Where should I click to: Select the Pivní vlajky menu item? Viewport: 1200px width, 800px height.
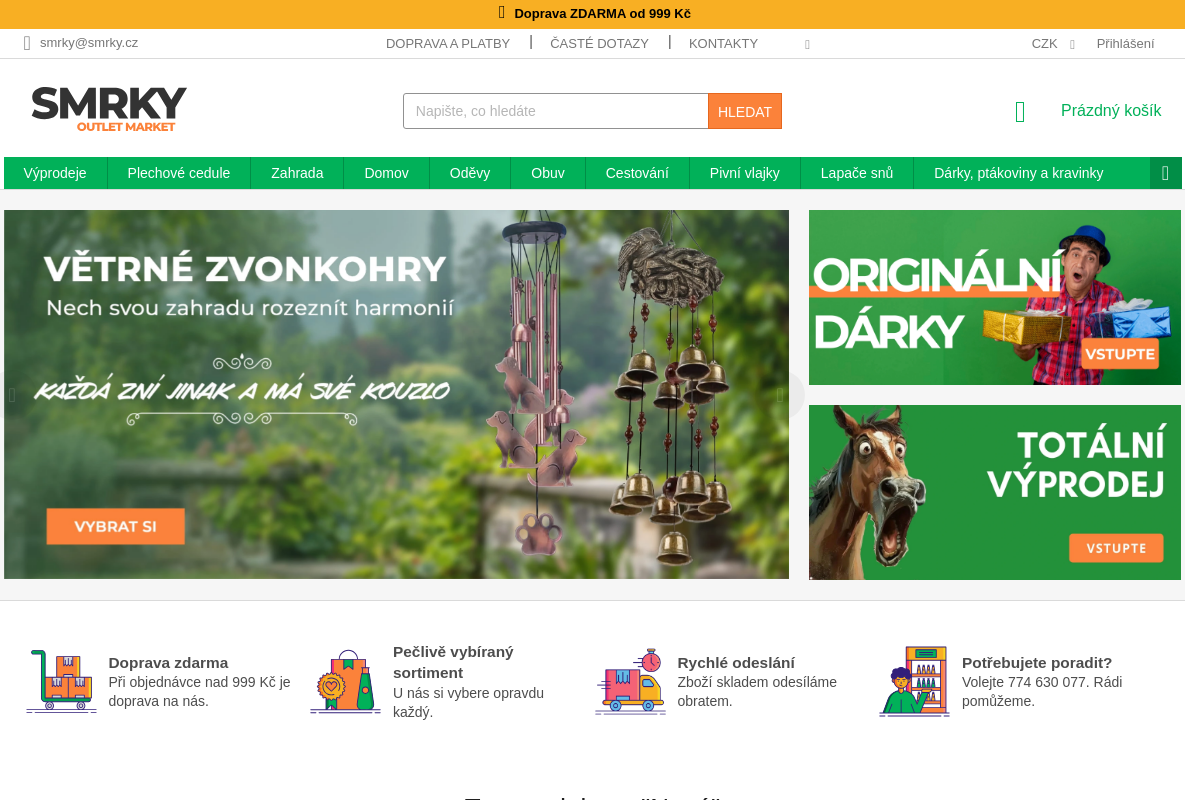point(745,173)
